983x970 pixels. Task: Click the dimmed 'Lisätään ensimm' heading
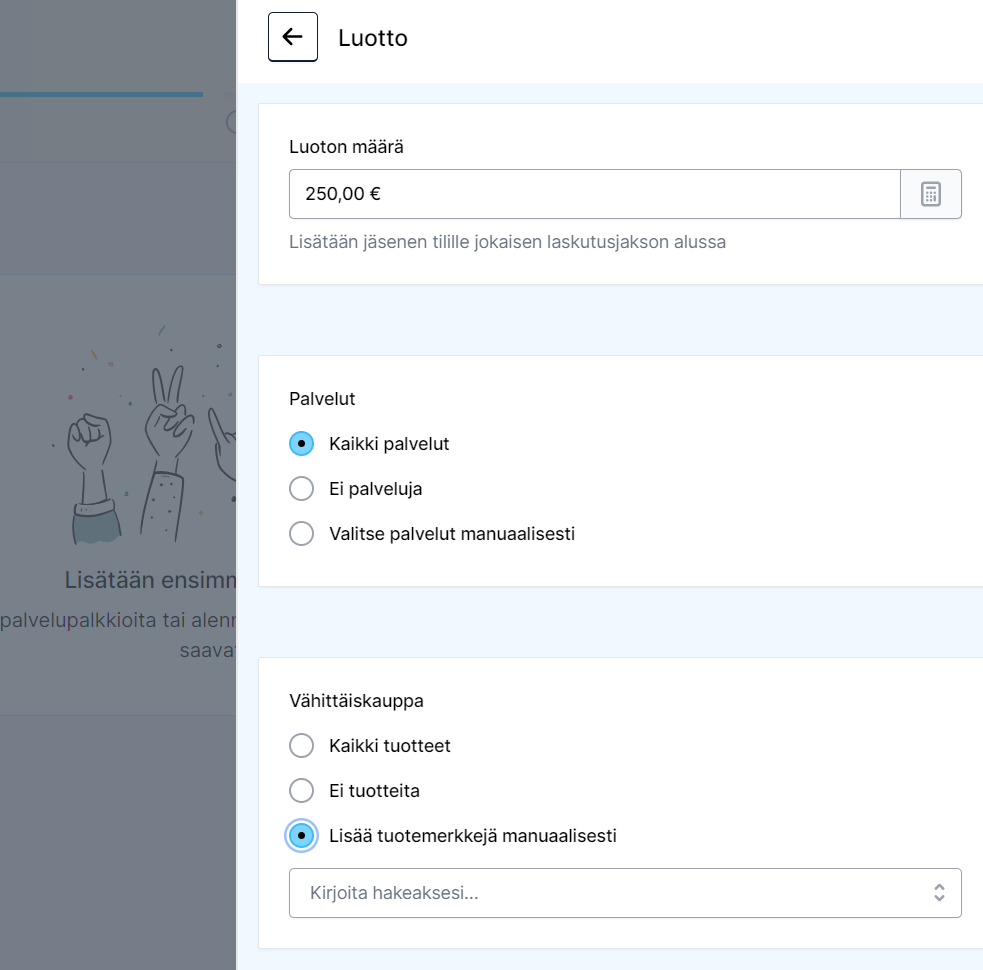[150, 580]
